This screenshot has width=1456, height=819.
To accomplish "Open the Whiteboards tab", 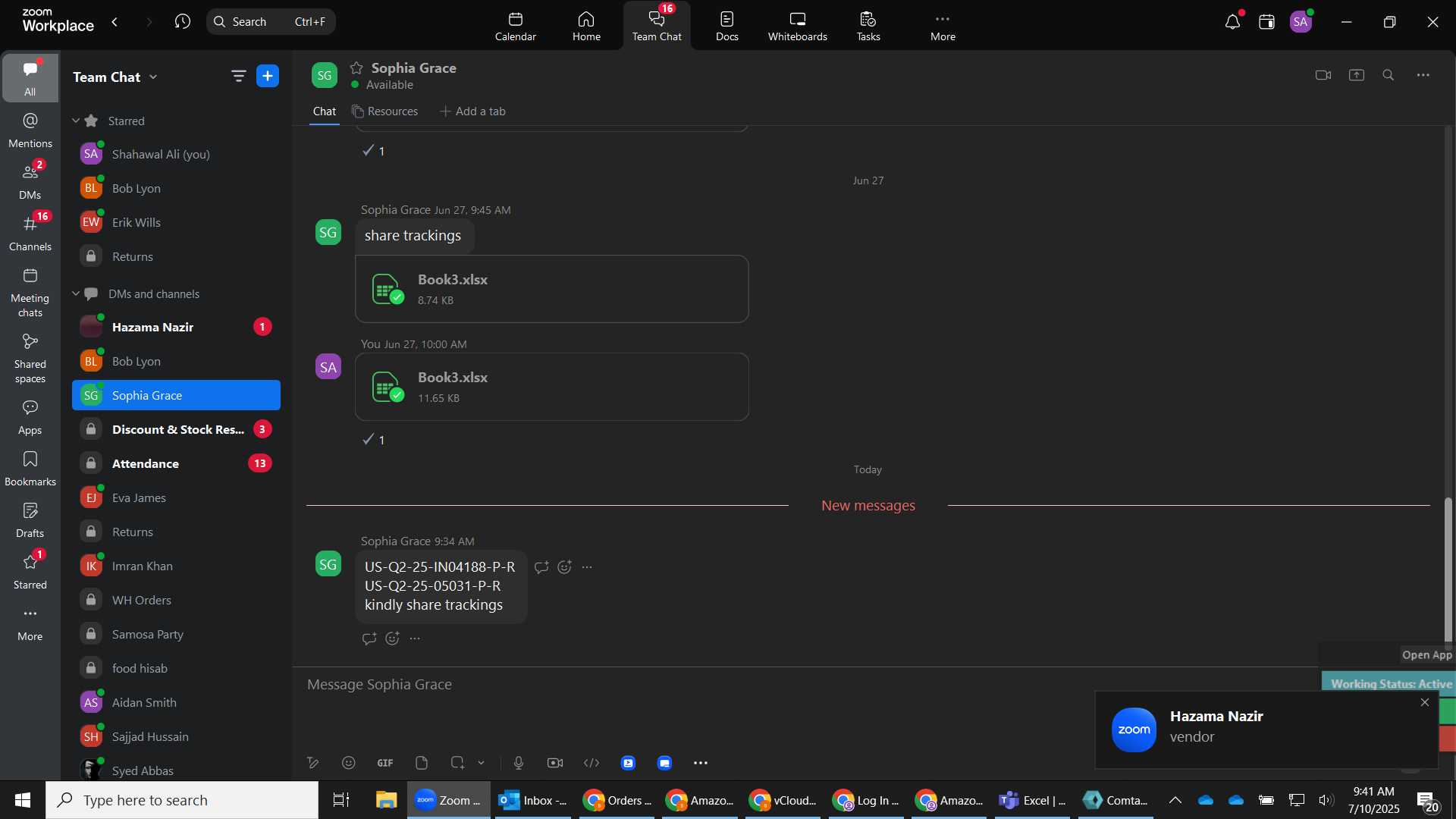I will coord(798,26).
